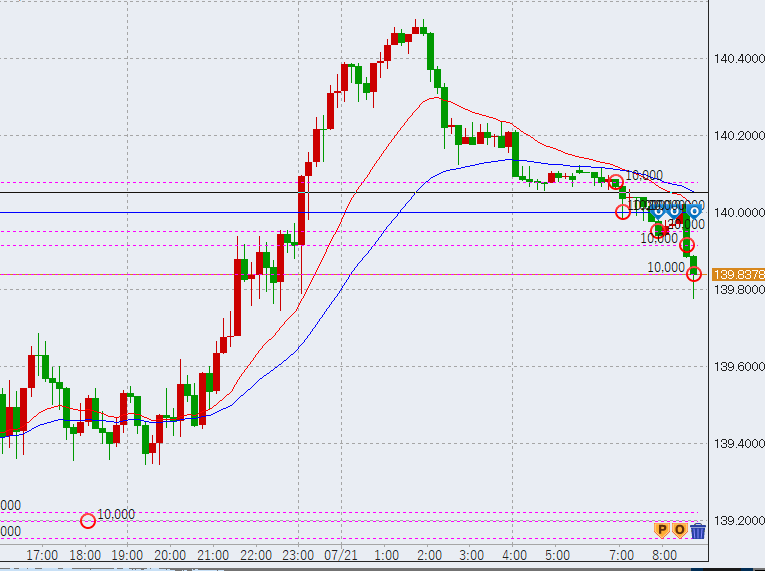Click red circle on the orange current-price line
The image size is (765, 571).
point(694,274)
